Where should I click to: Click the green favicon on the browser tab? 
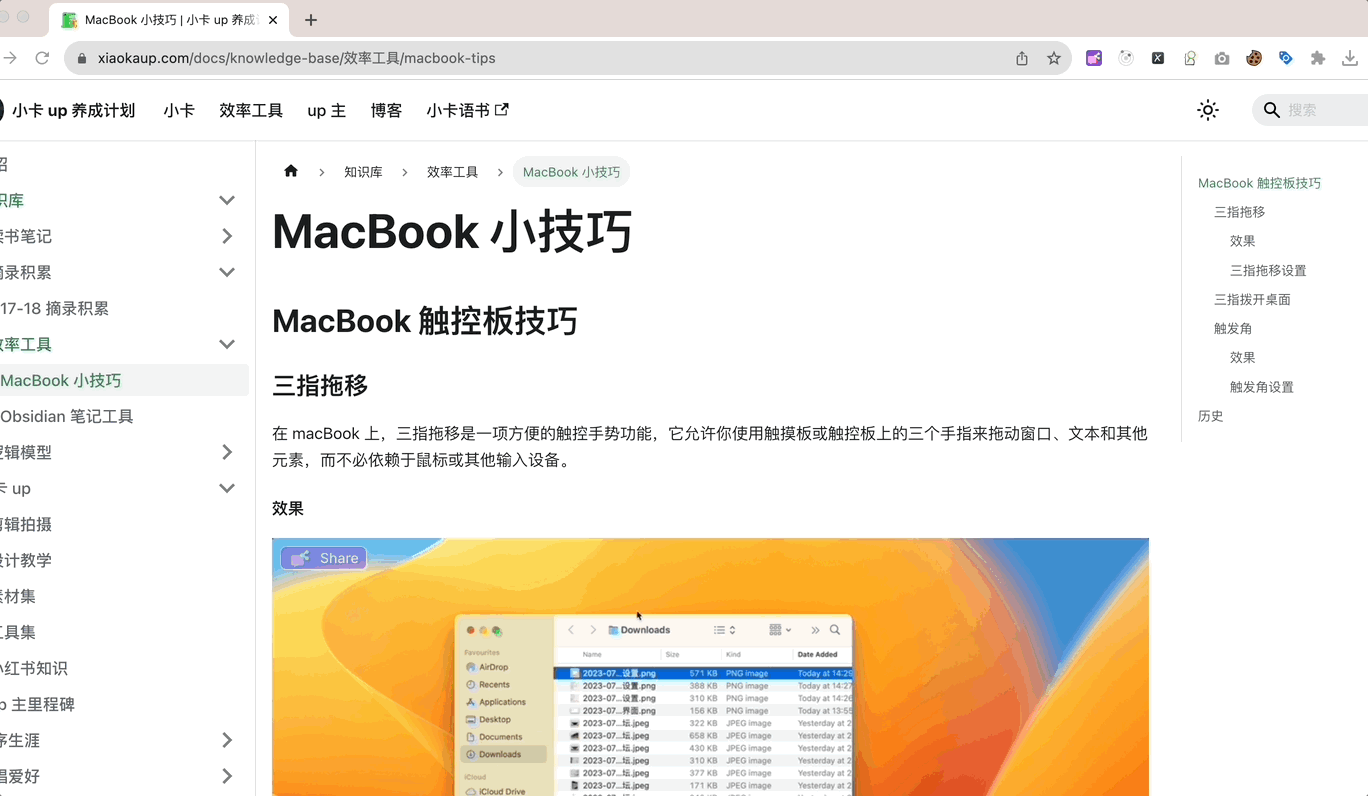(x=69, y=20)
